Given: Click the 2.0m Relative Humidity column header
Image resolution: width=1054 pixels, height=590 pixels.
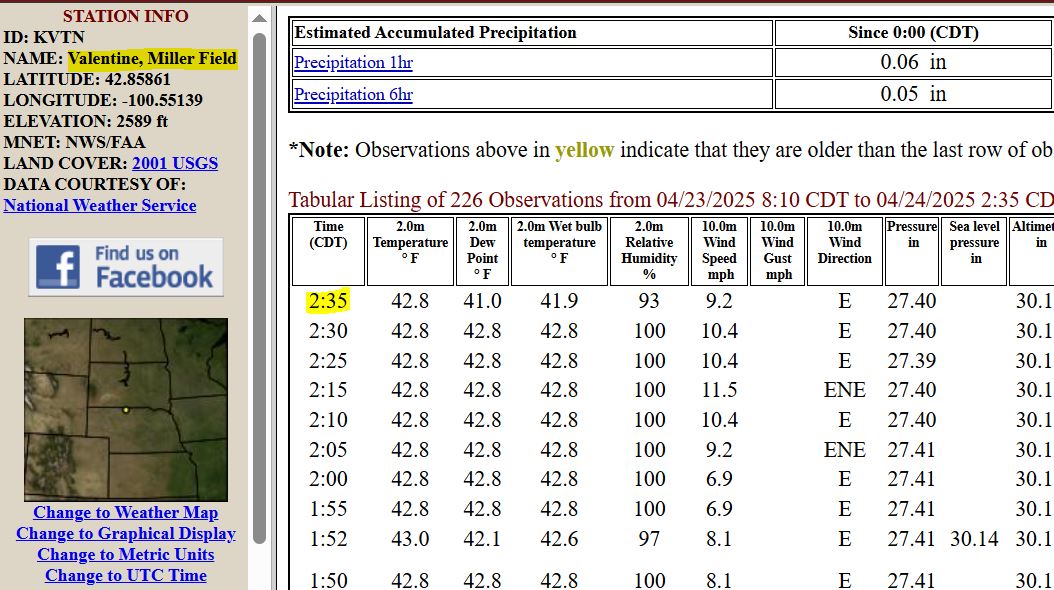Looking at the screenshot, I should [x=649, y=251].
